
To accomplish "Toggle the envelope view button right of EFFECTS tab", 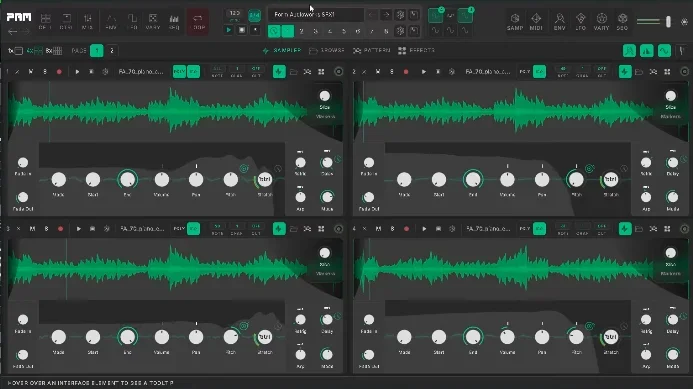I will 629,51.
